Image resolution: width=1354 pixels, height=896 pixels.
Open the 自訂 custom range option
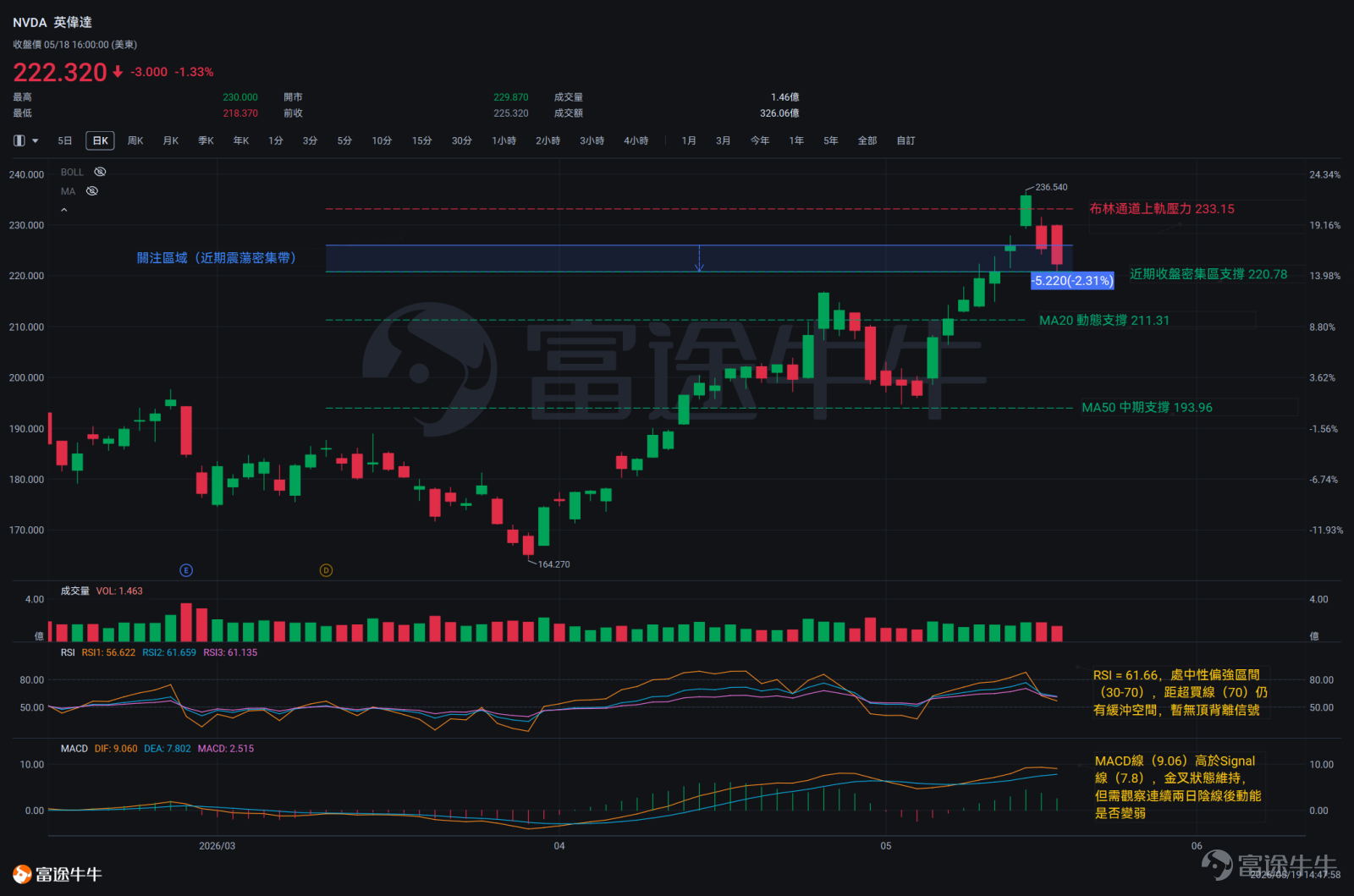point(906,140)
